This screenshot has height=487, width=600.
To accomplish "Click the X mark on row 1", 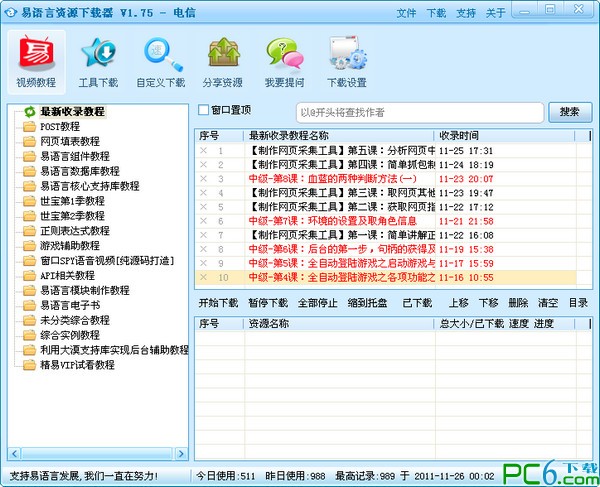I will tap(203, 151).
